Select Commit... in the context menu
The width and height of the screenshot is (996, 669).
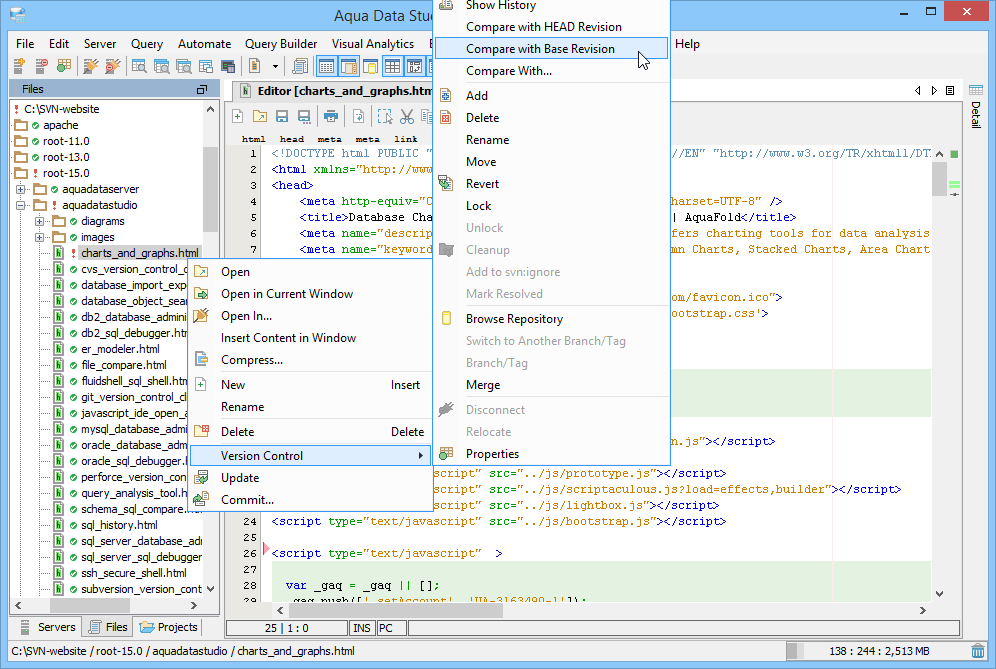coord(311,500)
